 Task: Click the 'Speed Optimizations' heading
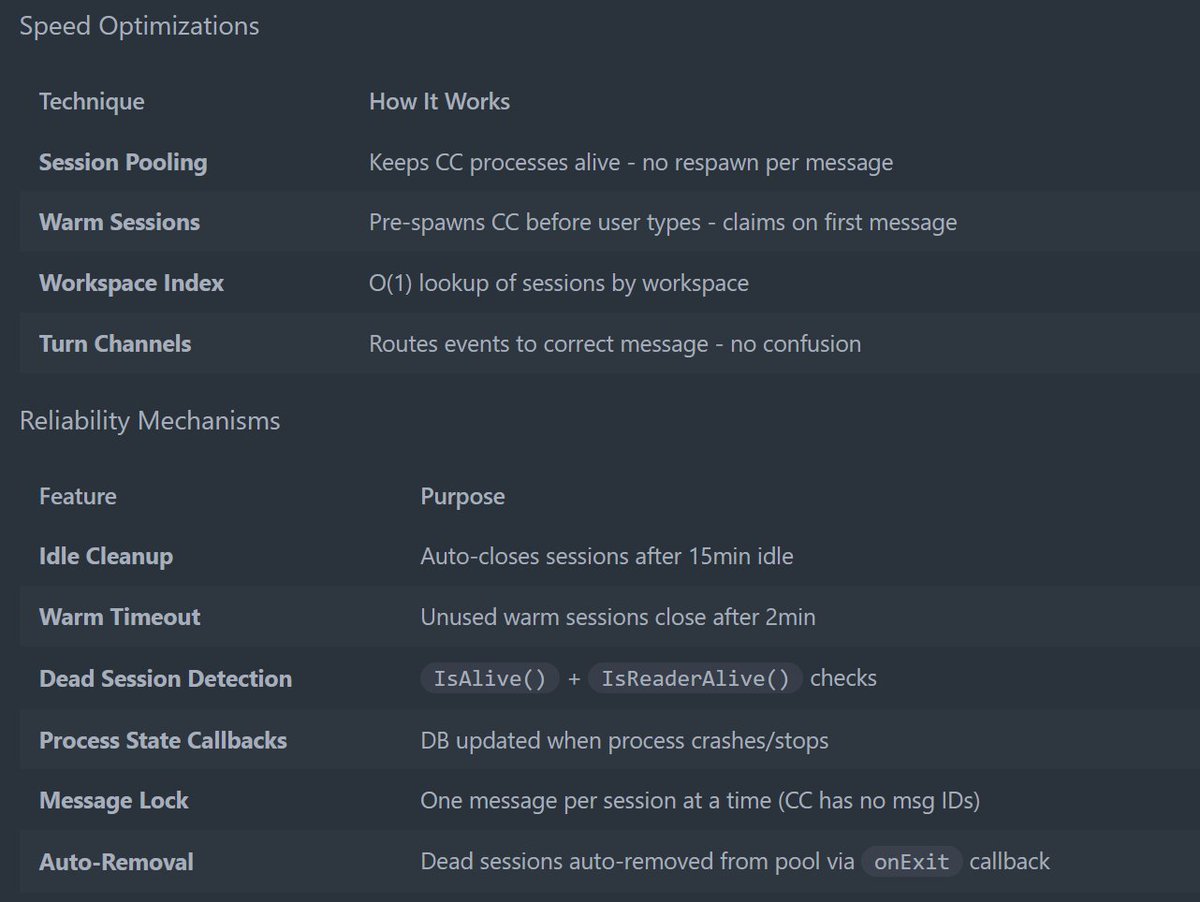click(x=139, y=26)
